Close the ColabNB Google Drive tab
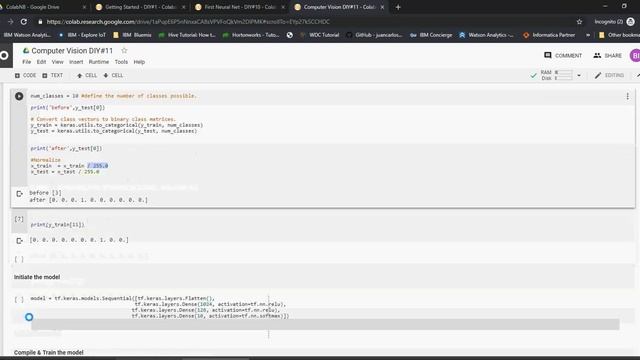The width and height of the screenshot is (640, 360). 84,7
